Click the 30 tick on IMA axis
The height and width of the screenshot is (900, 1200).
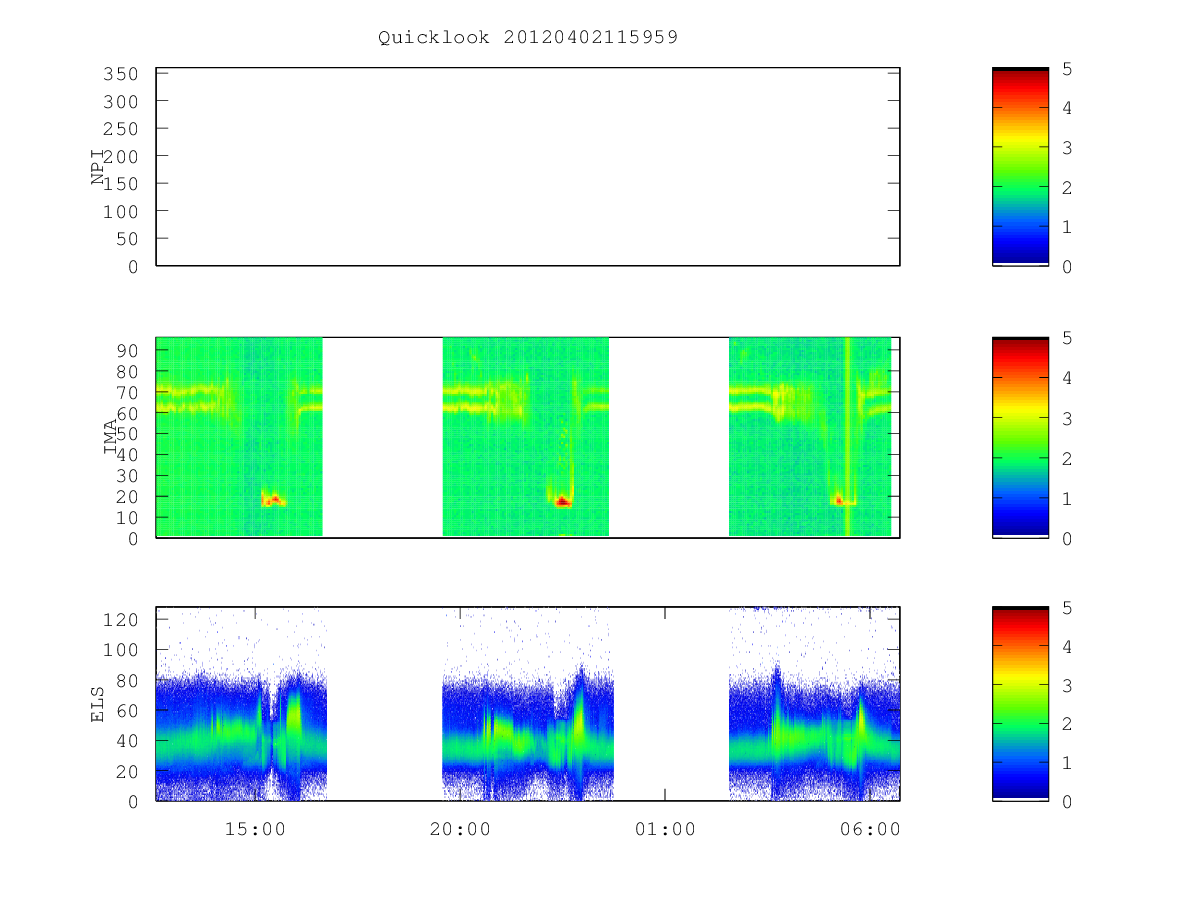coord(126,475)
